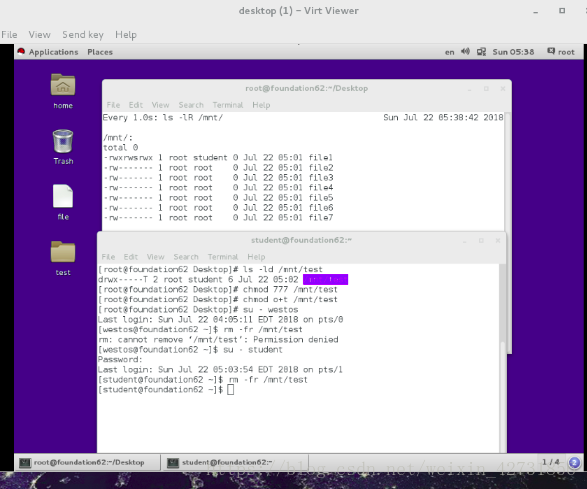Open Search menu in root terminal window
This screenshot has width=587, height=489.
191,105
